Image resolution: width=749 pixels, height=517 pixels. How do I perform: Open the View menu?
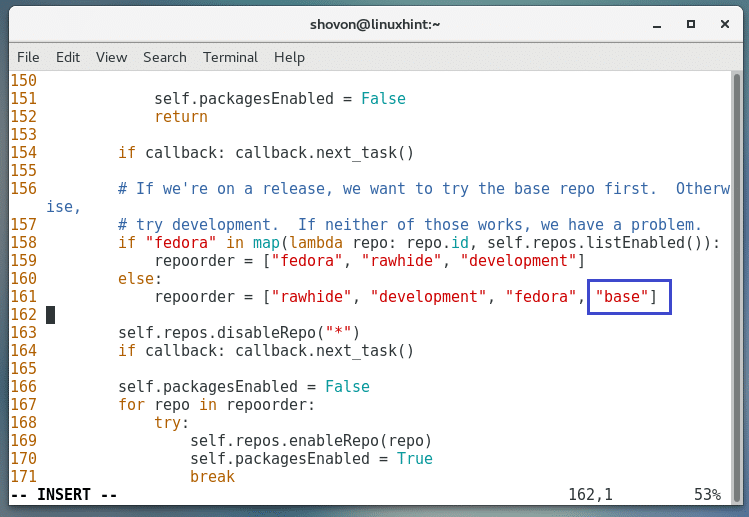pyautogui.click(x=111, y=57)
